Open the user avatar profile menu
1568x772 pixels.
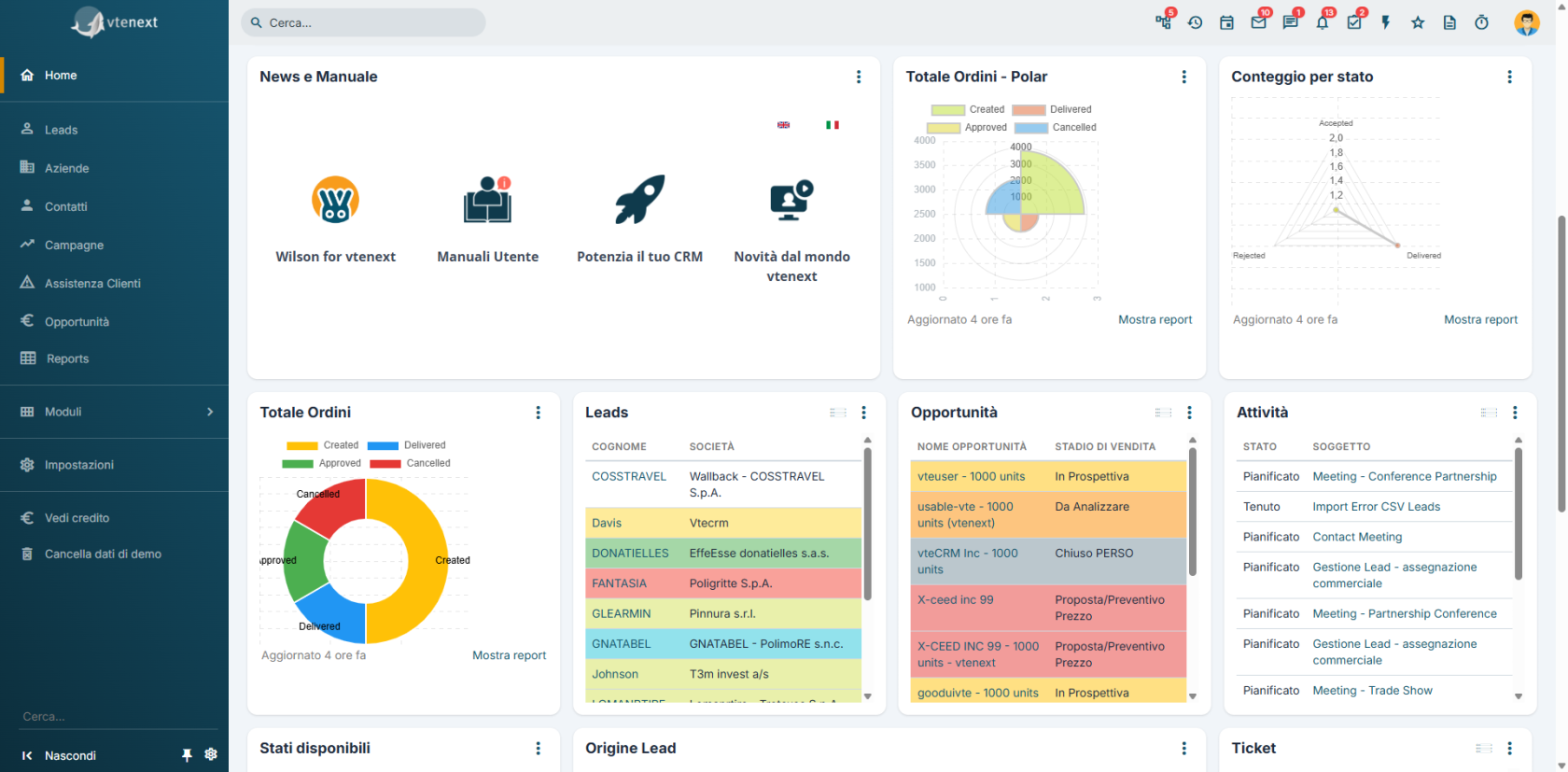tap(1527, 22)
